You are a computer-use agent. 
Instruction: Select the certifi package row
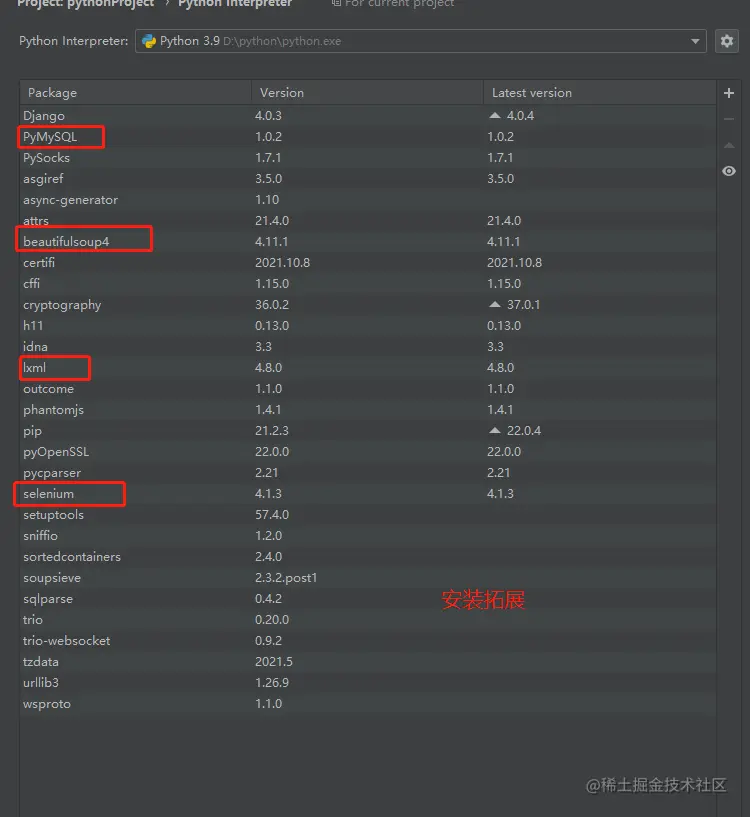(x=367, y=263)
